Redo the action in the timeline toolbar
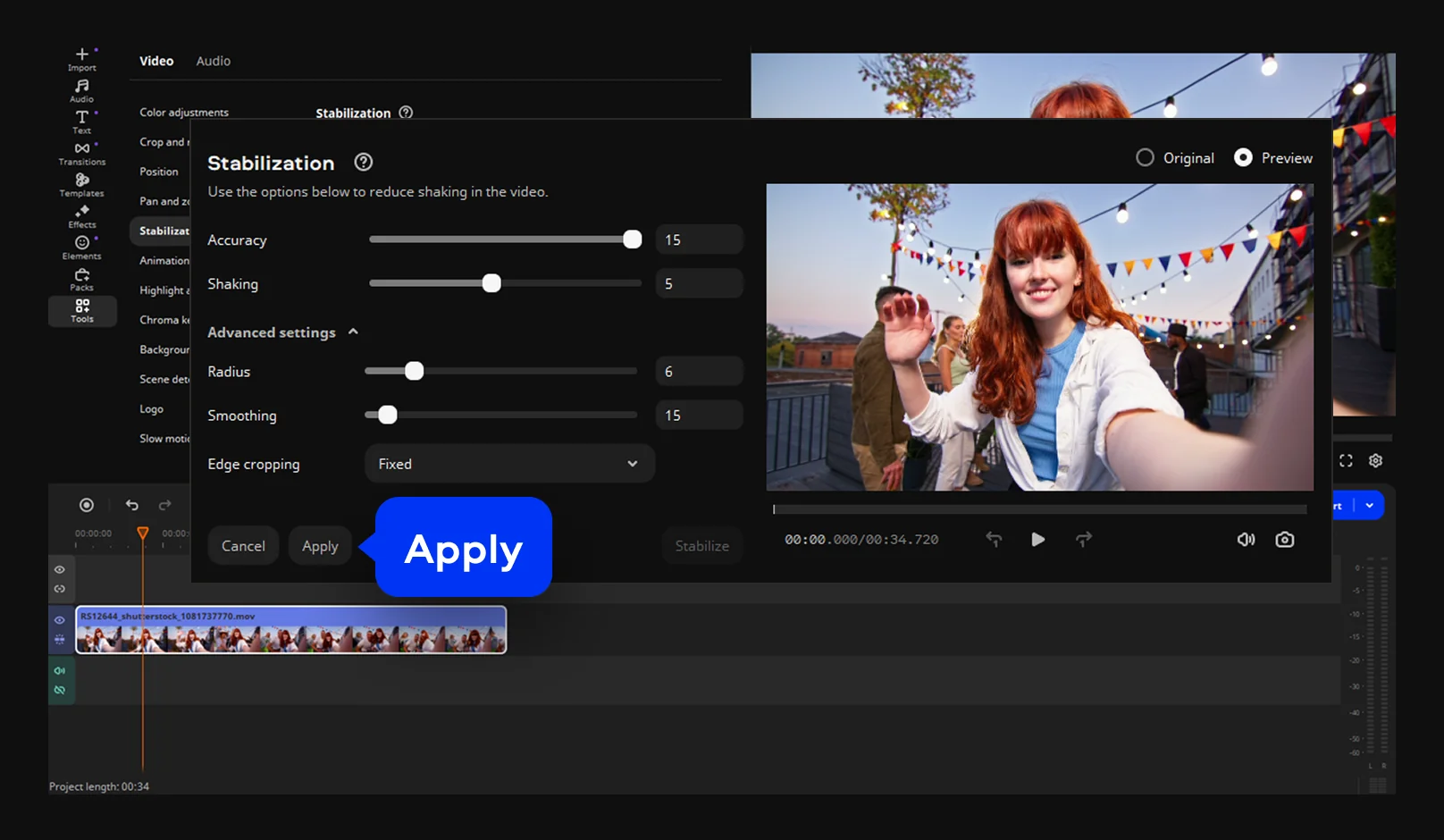The width and height of the screenshot is (1444, 840). (165, 505)
